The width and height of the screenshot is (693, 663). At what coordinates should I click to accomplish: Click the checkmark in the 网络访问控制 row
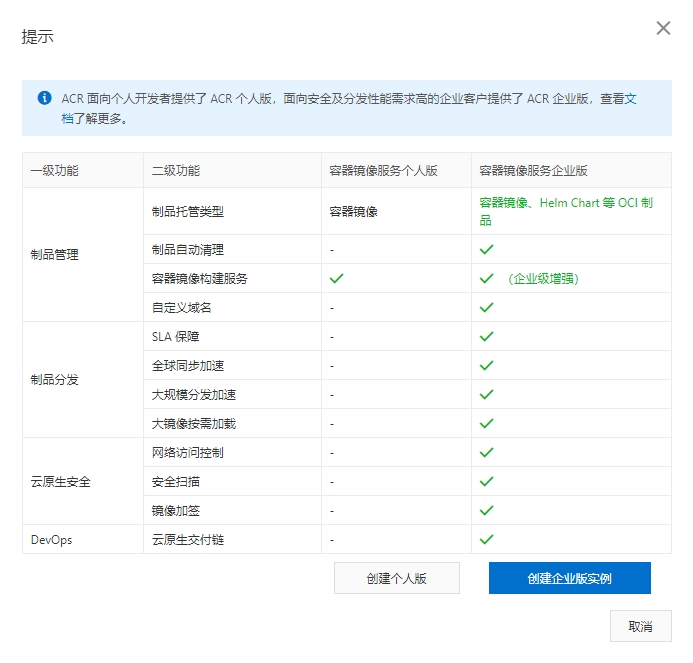(487, 452)
